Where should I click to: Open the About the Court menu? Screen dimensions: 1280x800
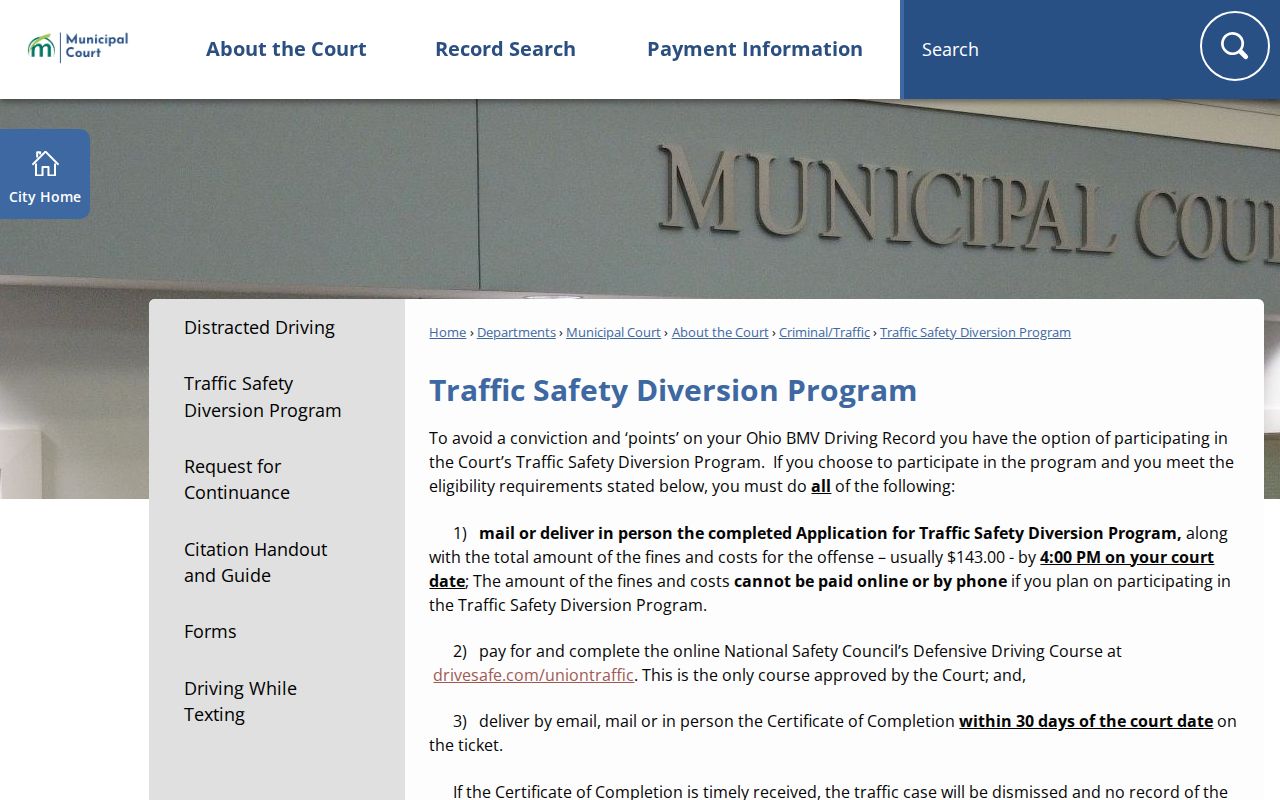(286, 49)
